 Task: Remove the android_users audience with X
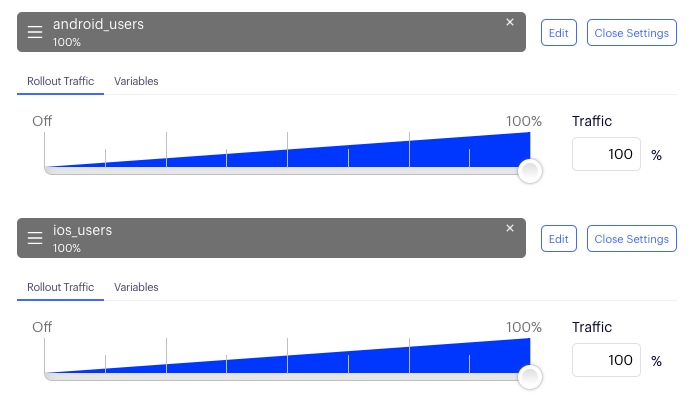(x=510, y=22)
